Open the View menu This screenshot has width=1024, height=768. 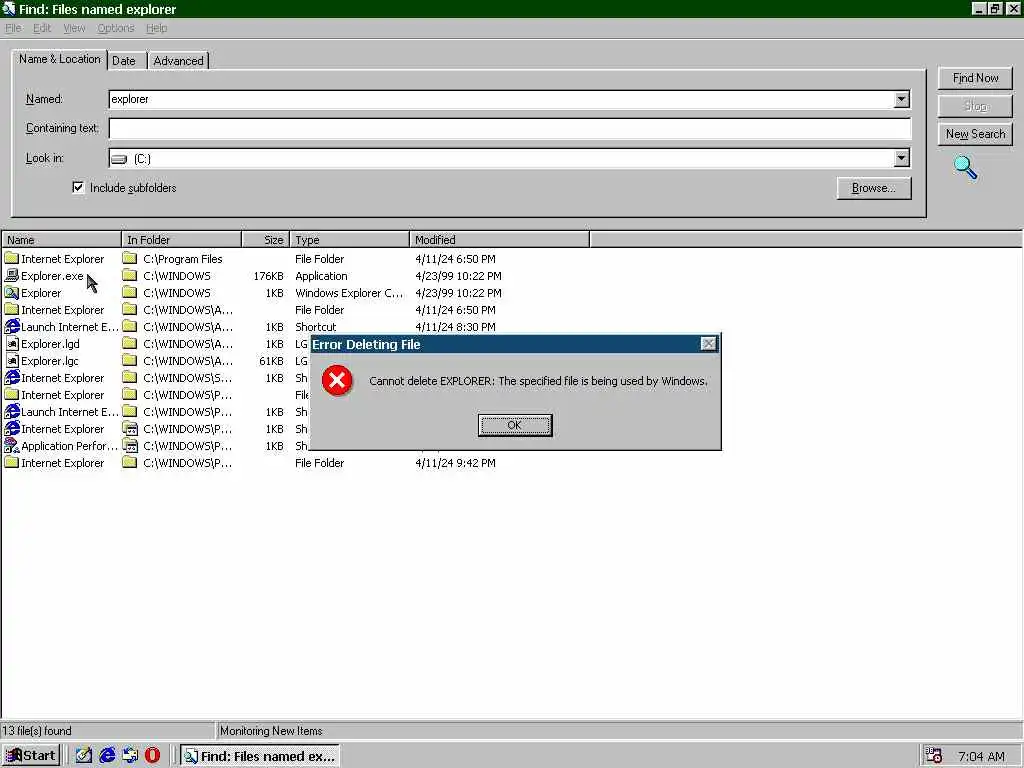coord(74,28)
